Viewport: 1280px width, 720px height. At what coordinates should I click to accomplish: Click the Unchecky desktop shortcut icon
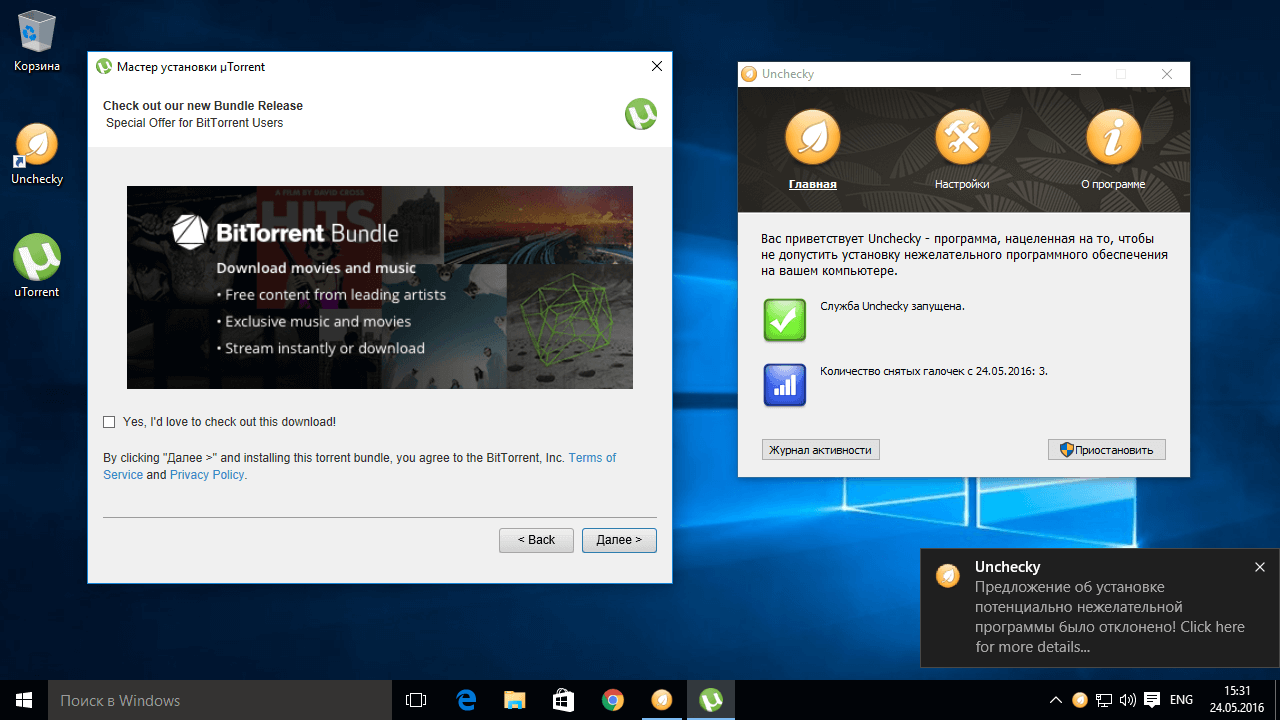coord(37,145)
